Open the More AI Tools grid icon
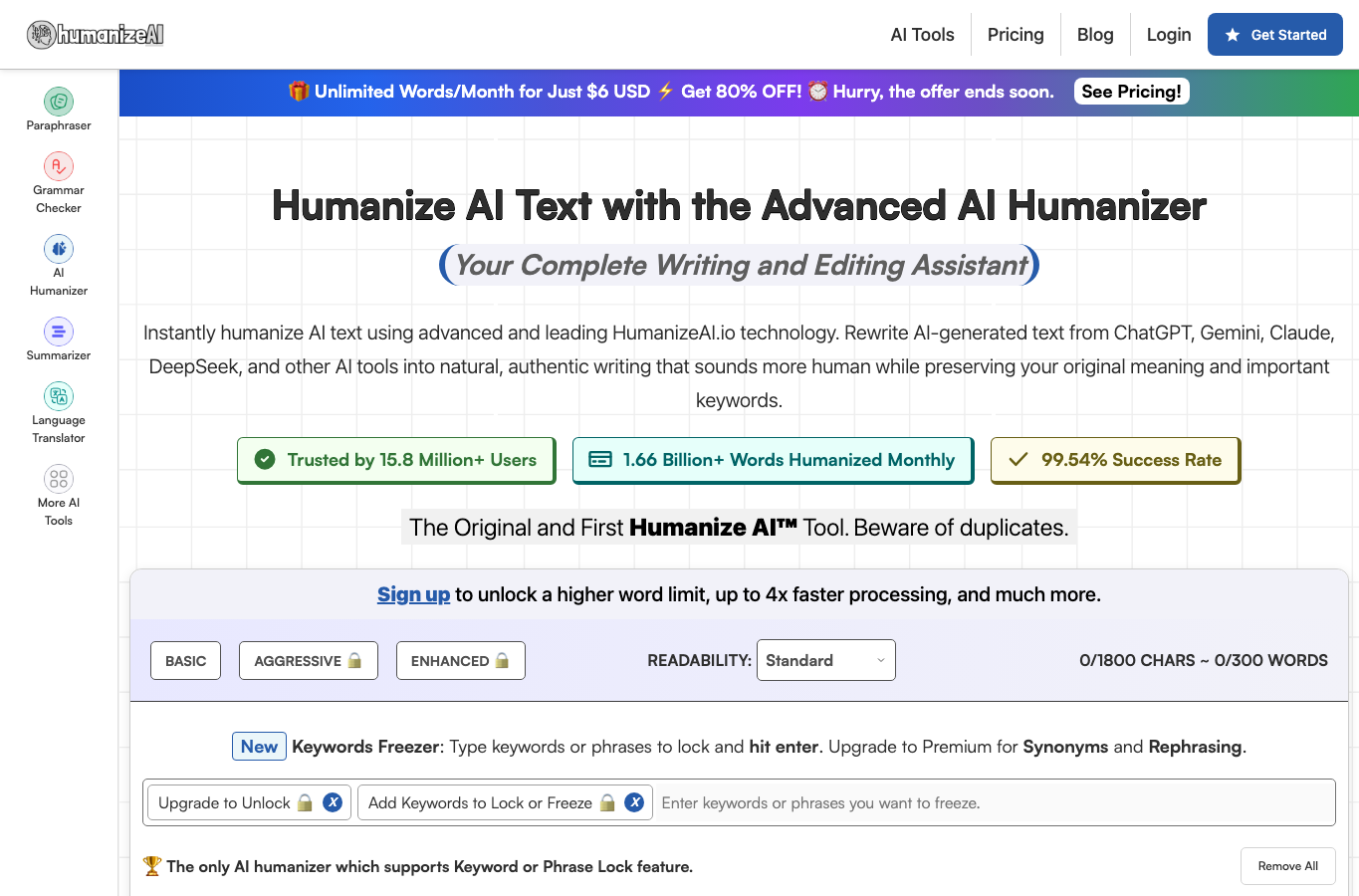Viewport: 1359px width, 896px height. click(59, 479)
